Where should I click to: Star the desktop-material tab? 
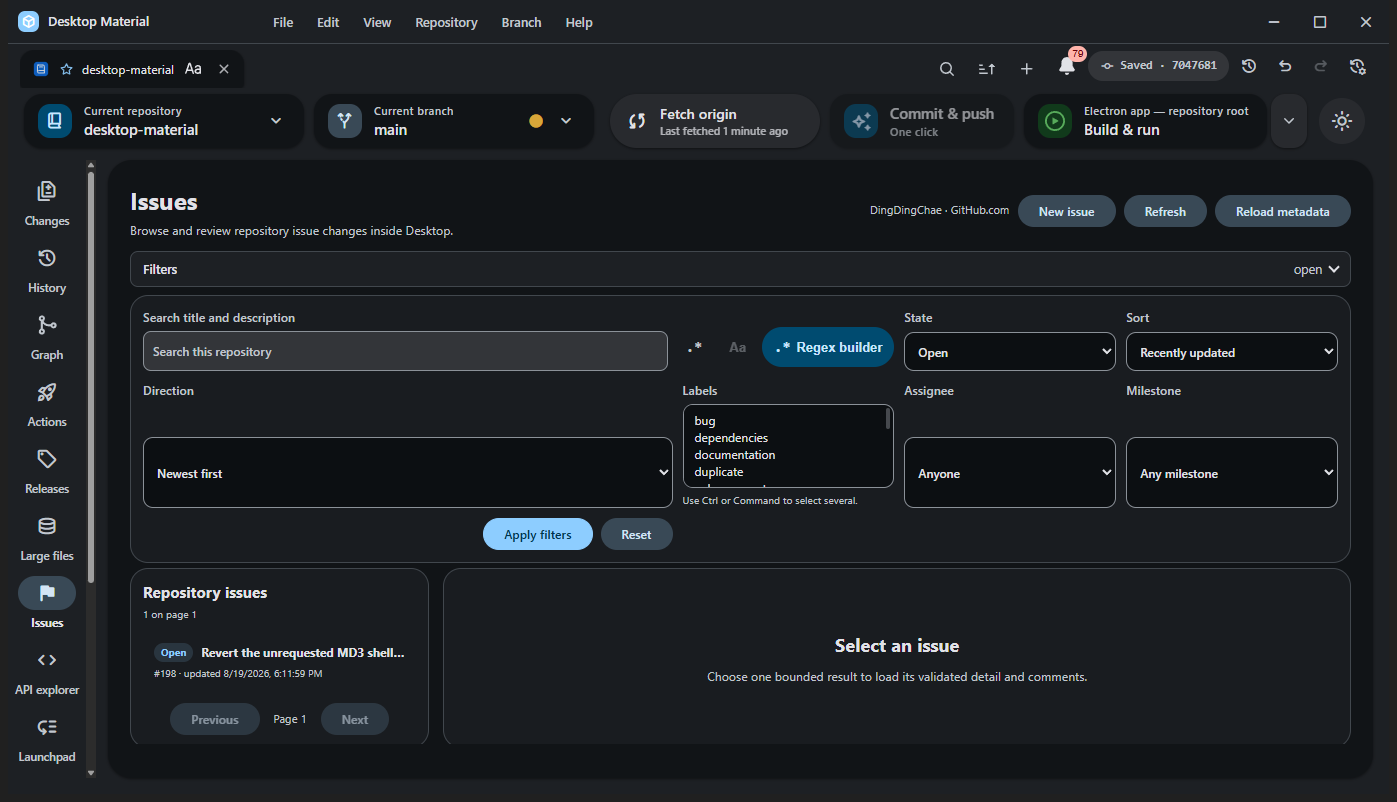(x=67, y=70)
